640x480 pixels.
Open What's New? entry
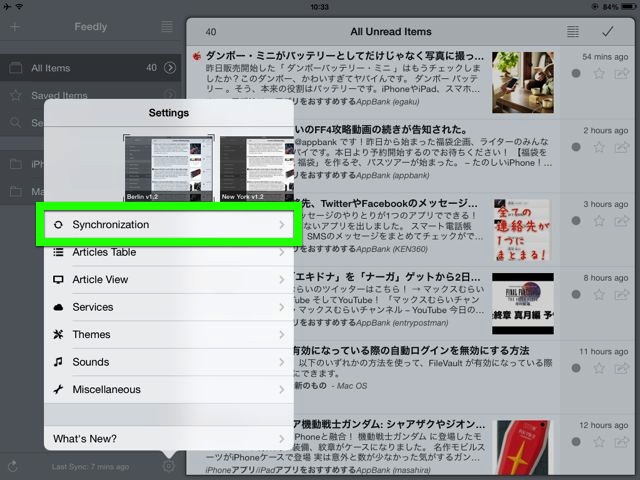pyautogui.click(x=169, y=439)
